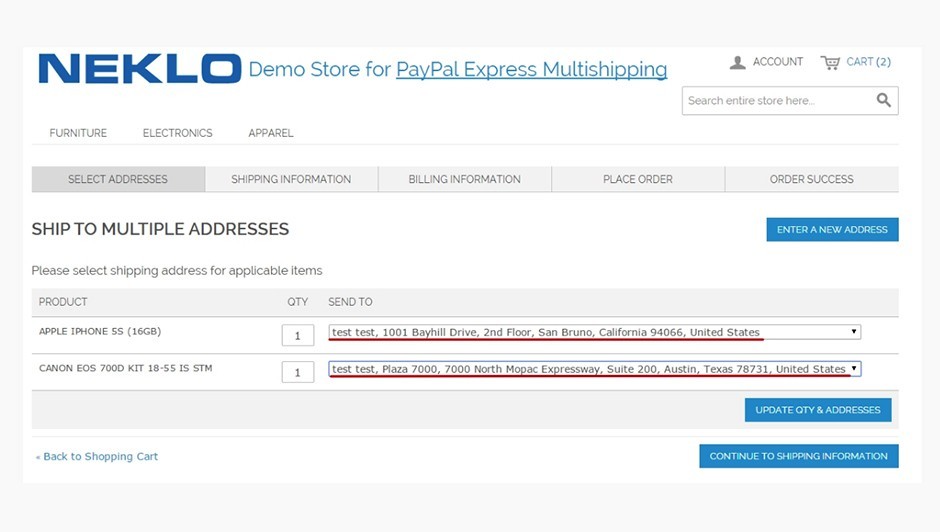The height and width of the screenshot is (532, 940).
Task: Open address dropdown for Apple iPhone 5S
Action: click(x=595, y=332)
